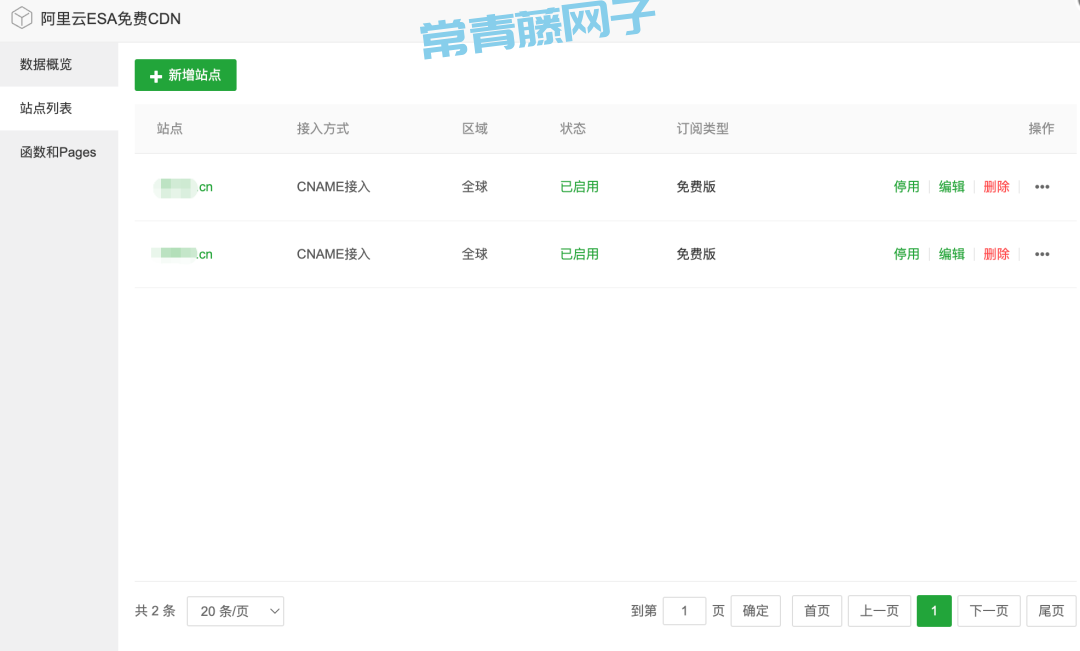1080x651 pixels.
Task: Open the 数据概览 sidebar tab
Action: click(46, 65)
